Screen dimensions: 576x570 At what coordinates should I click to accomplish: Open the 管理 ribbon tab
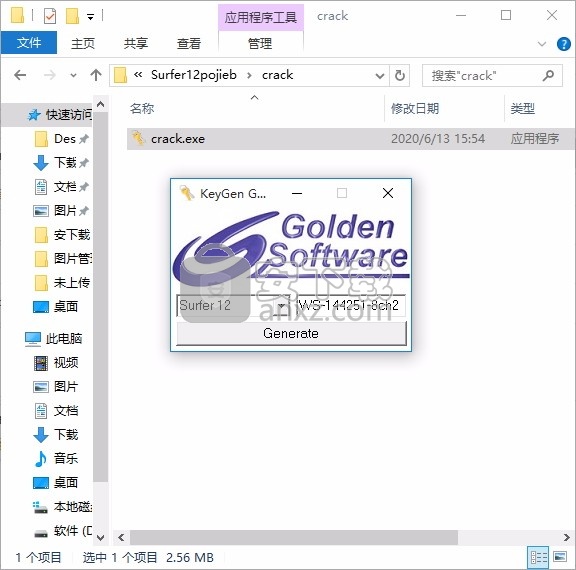click(260, 43)
